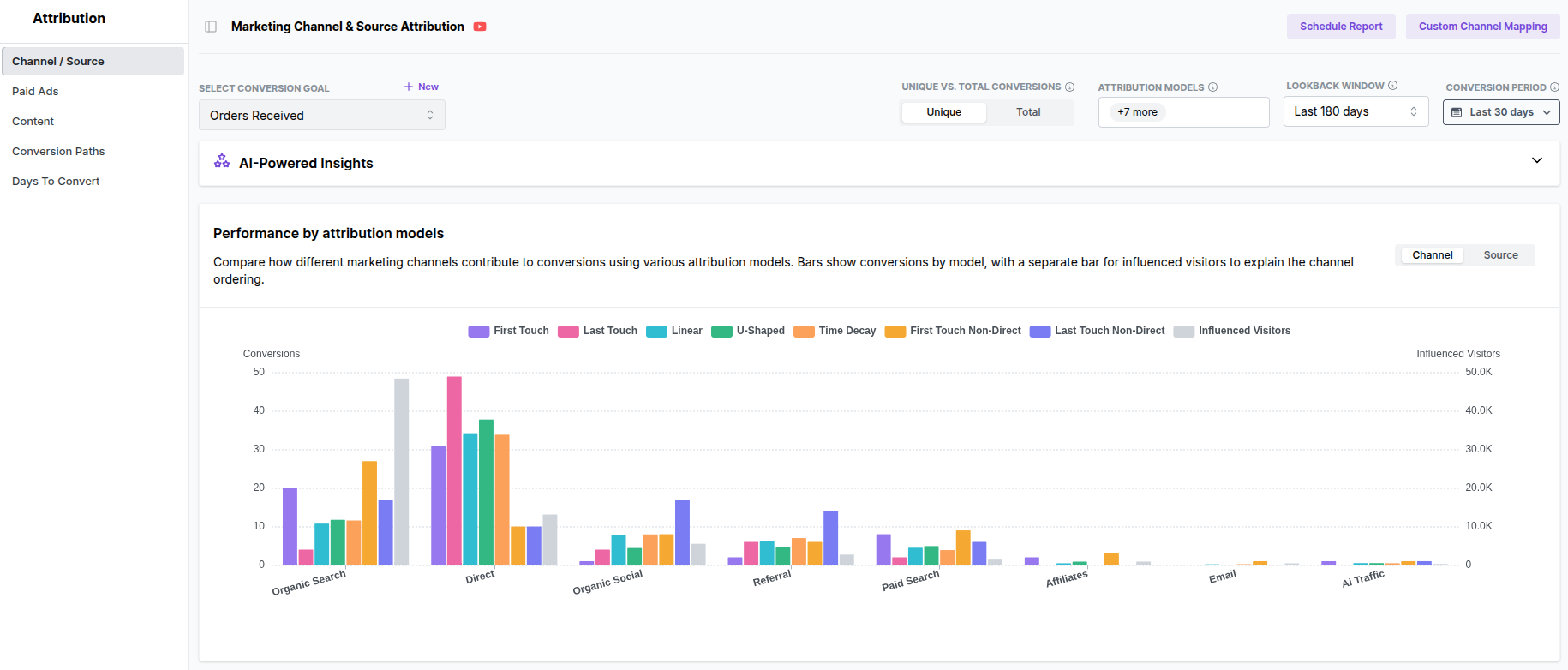The image size is (1568, 670).
Task: Click the Organic Search axis label
Action: 309,583
